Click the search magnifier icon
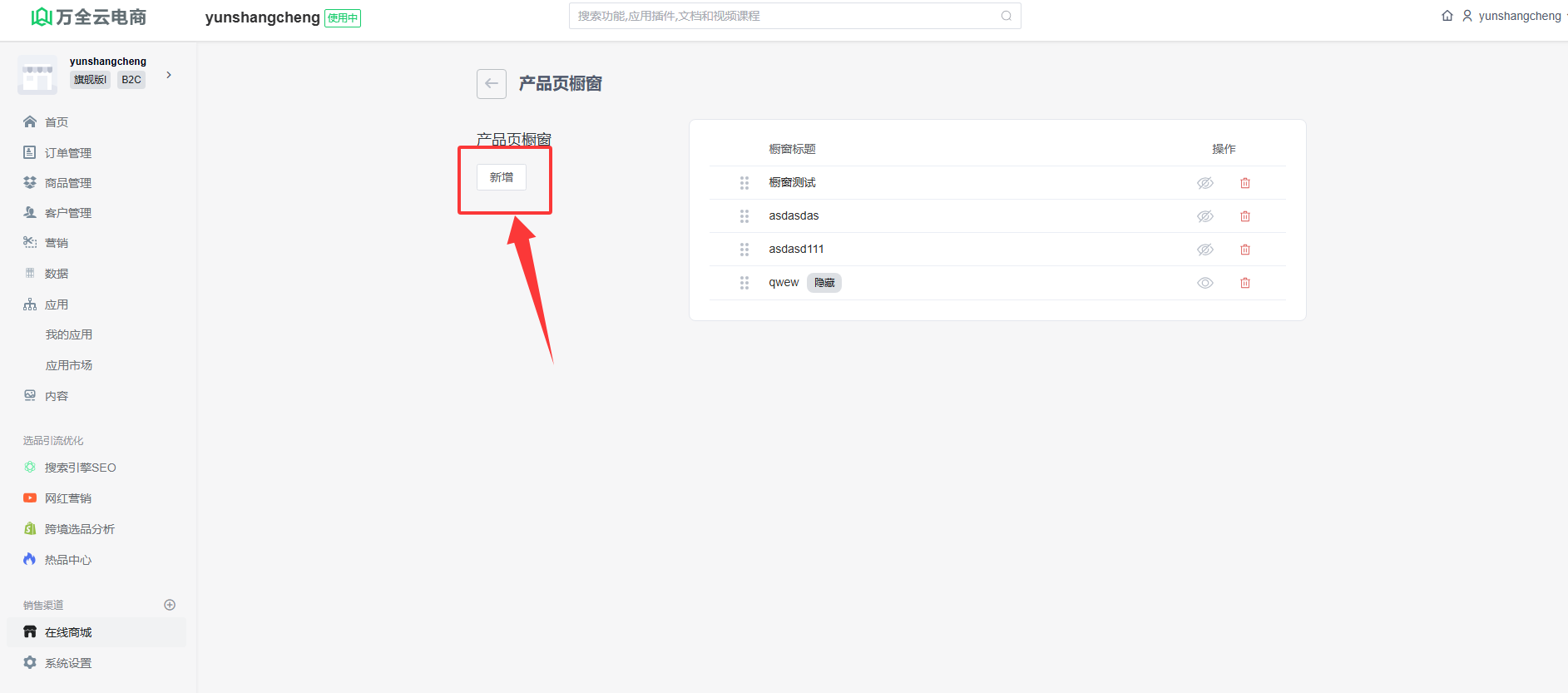The width and height of the screenshot is (1568, 693). tap(1006, 16)
